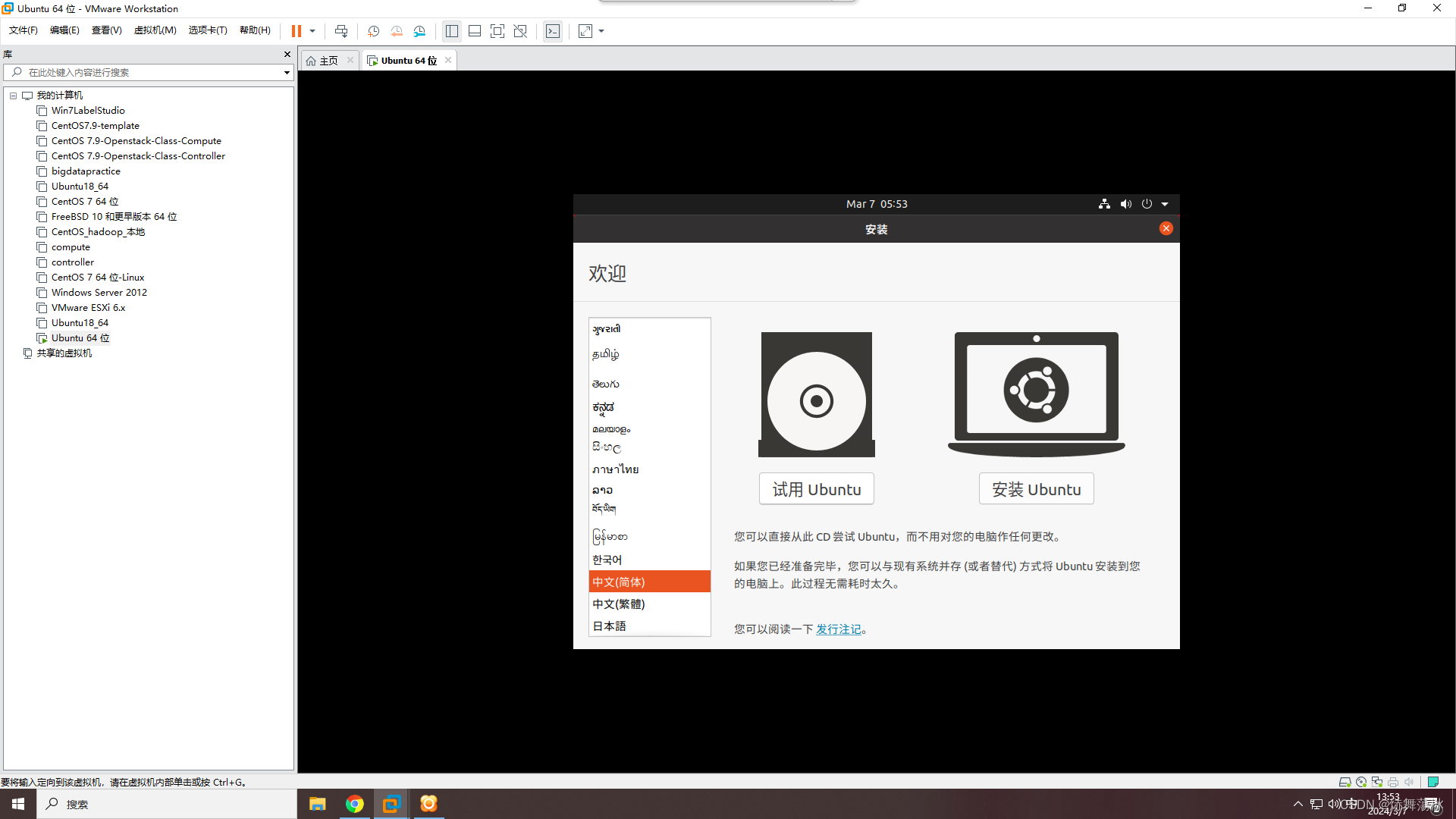The height and width of the screenshot is (819, 1456).
Task: Open the 帮助(H) menu
Action: point(256,30)
